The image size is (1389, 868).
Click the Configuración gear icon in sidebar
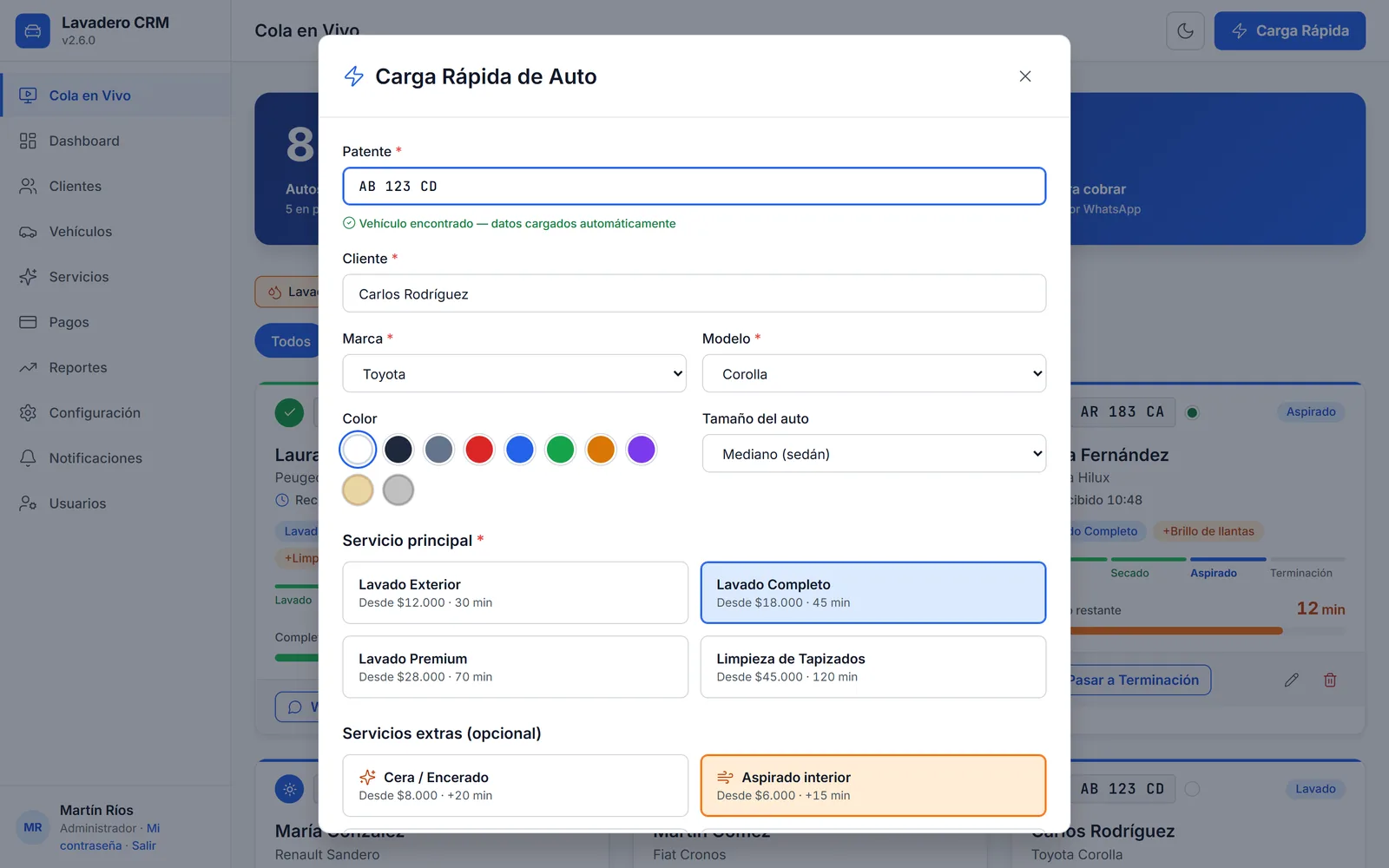pyautogui.click(x=28, y=412)
